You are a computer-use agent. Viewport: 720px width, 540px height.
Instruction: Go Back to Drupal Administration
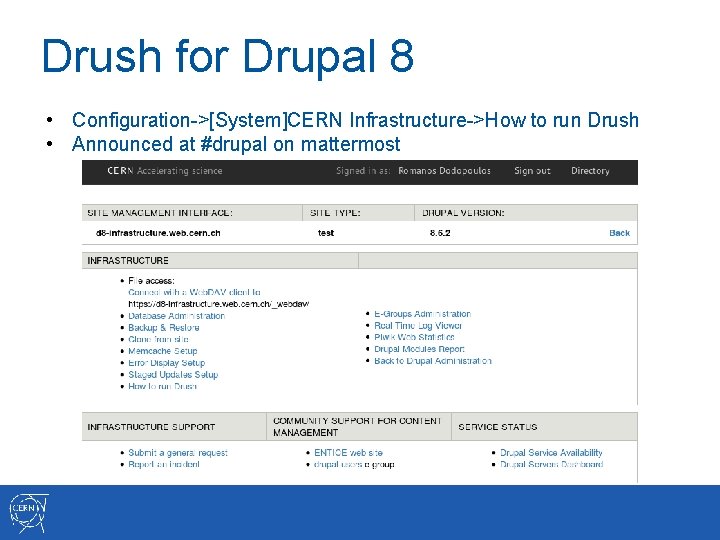tap(433, 361)
